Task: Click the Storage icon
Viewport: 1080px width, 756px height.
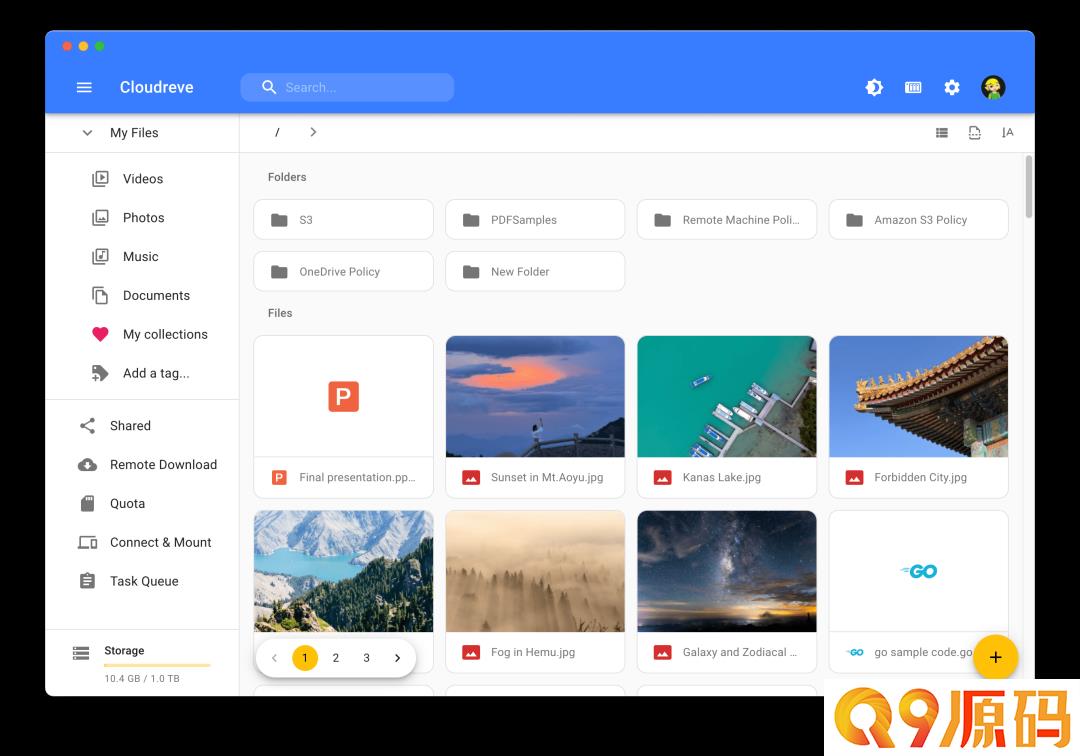Action: click(81, 653)
